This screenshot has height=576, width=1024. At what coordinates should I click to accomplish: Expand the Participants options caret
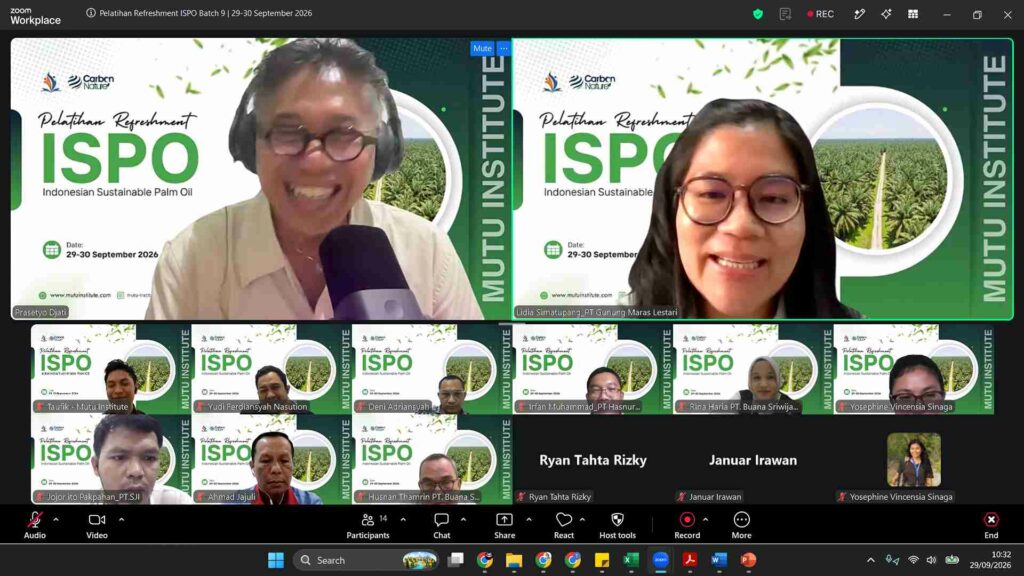(x=403, y=520)
